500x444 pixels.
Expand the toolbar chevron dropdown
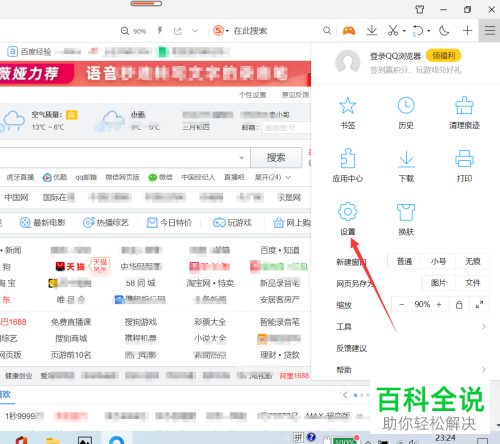click(195, 31)
